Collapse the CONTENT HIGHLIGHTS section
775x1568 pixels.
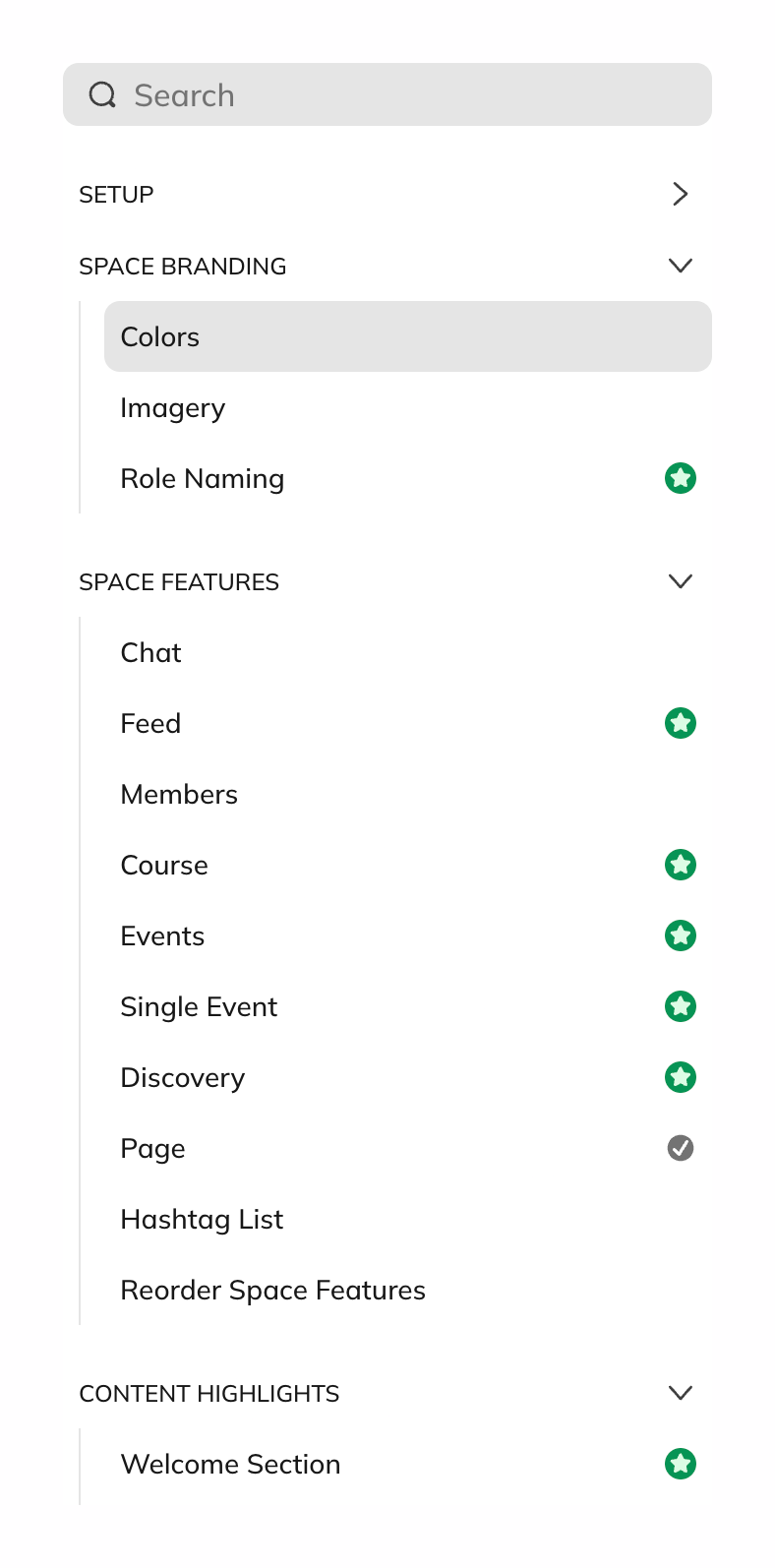click(680, 1393)
